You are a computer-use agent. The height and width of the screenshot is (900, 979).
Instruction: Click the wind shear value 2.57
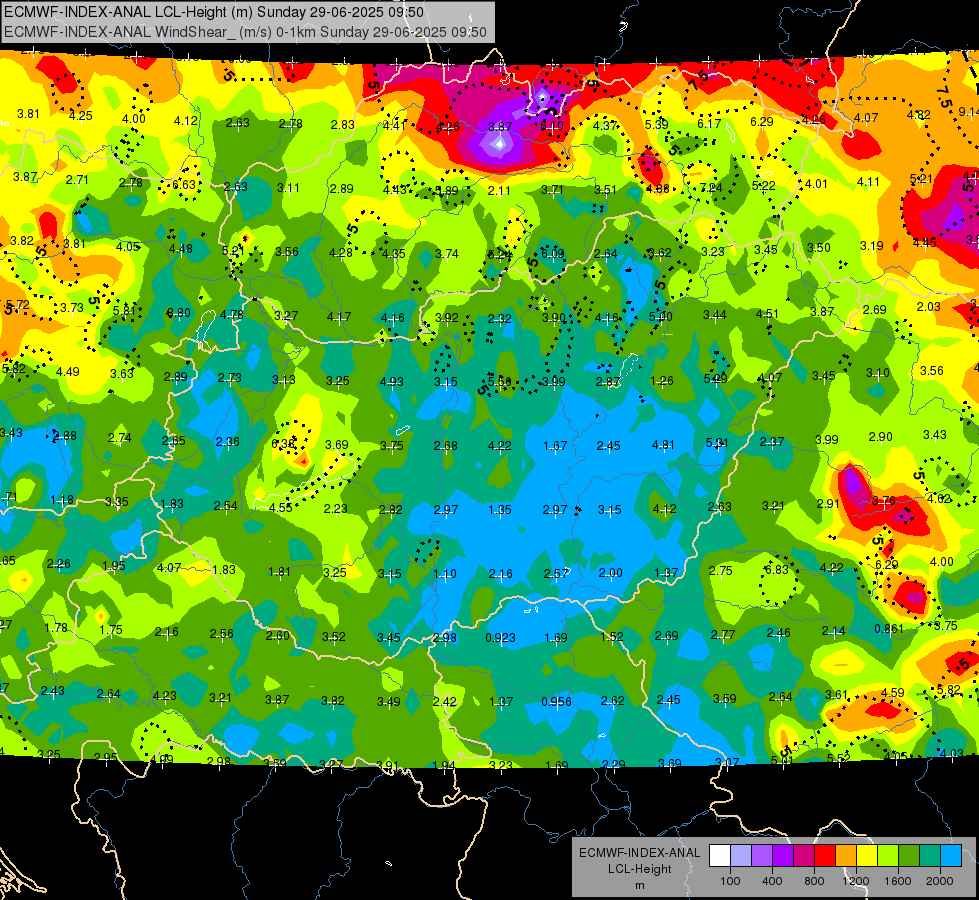(x=556, y=573)
